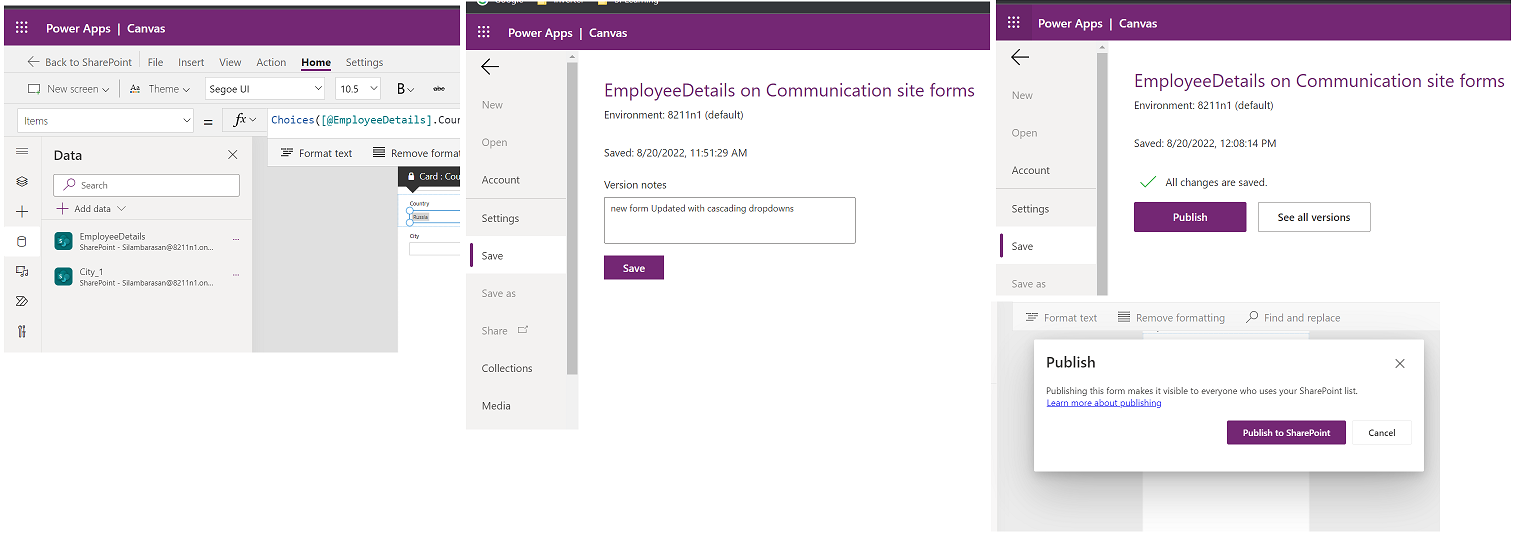Select Collections in middle window menu

click(x=507, y=368)
